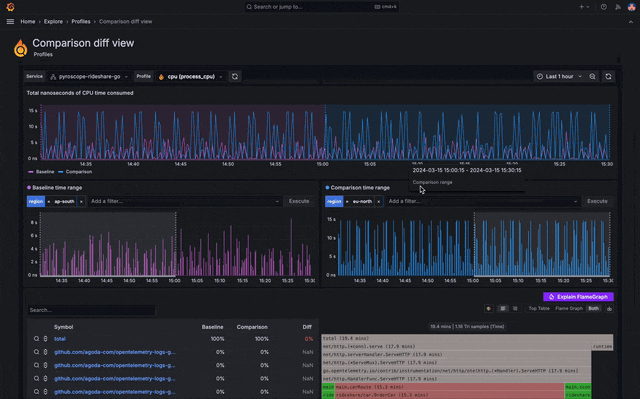
Task: Sort by the Comparison column header
Action: coord(252,327)
